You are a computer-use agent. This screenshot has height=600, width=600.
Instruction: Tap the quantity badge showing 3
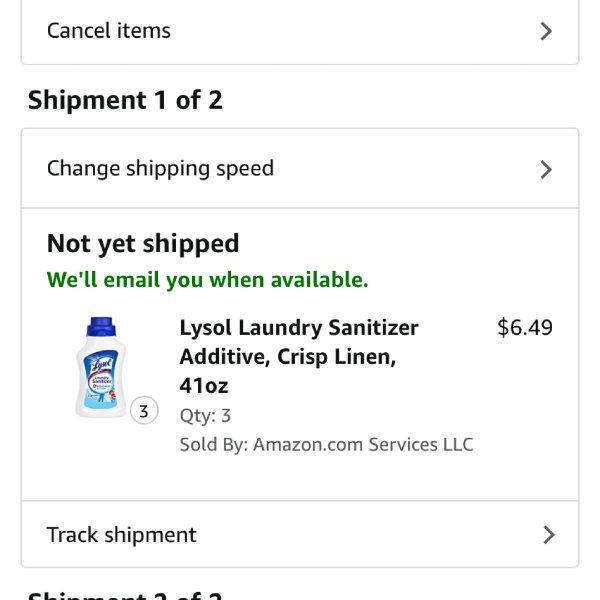[144, 411]
